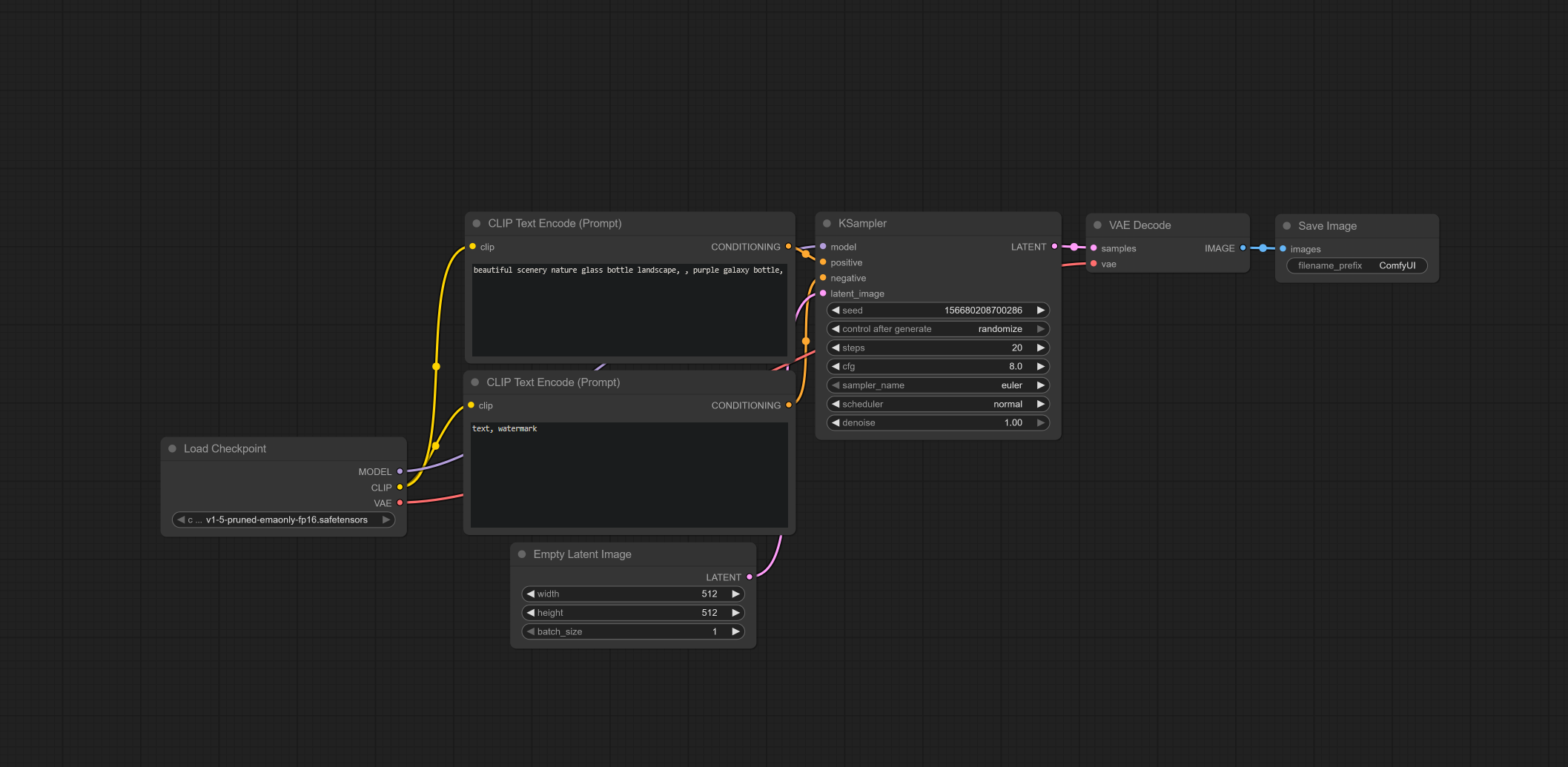The height and width of the screenshot is (767, 1568).
Task: Open the checkpoint name v1-5-pruned-emaonly dropdown
Action: click(x=283, y=519)
